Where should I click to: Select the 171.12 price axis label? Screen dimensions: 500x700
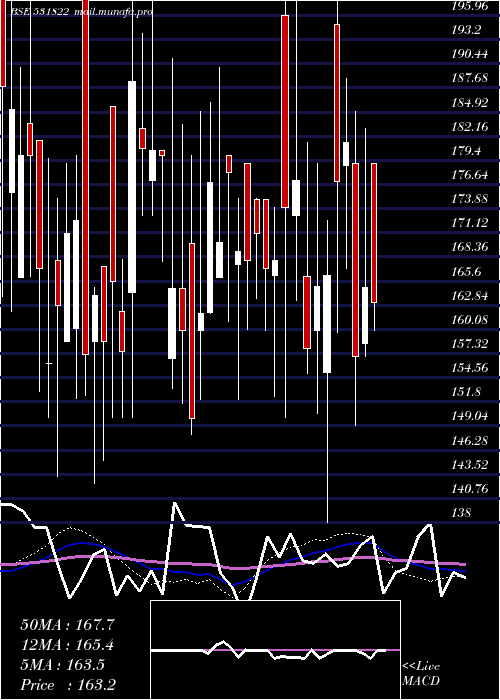tap(470, 223)
